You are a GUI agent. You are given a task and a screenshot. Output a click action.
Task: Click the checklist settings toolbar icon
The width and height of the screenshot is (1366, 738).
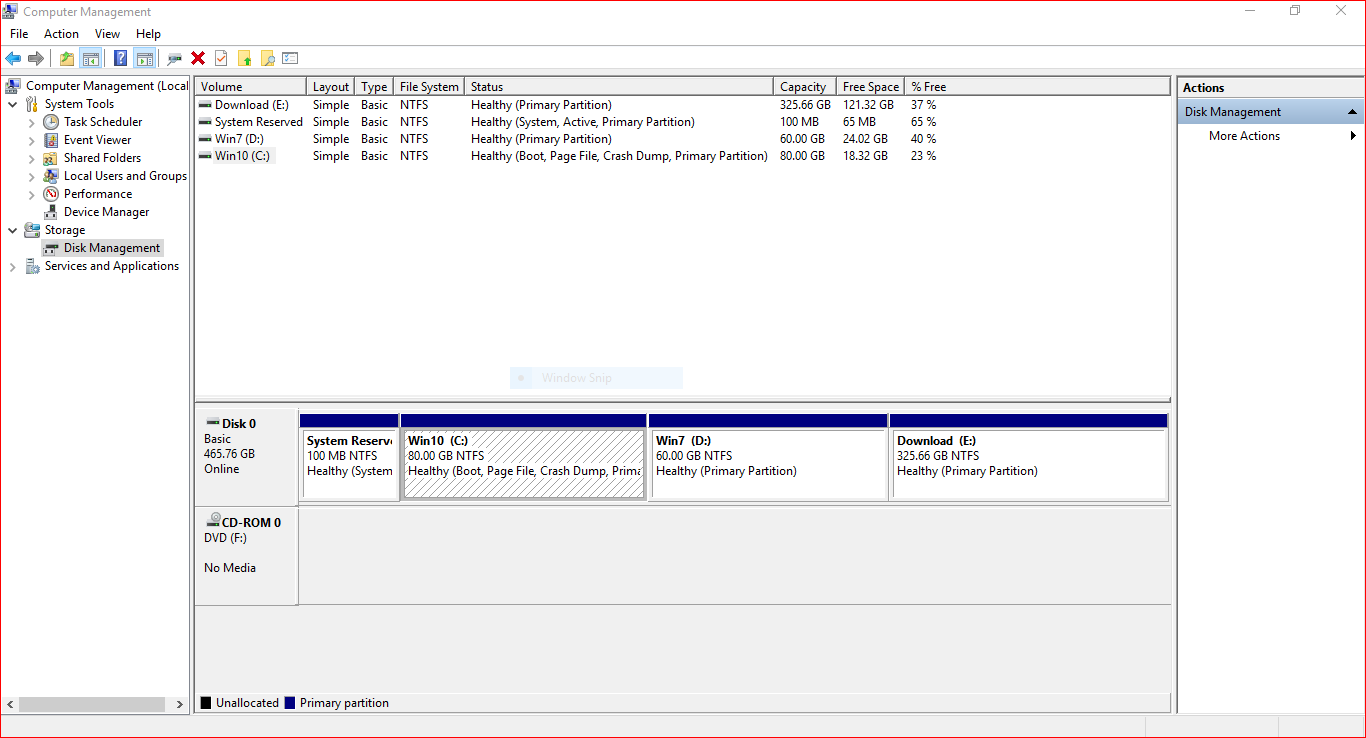coord(290,59)
